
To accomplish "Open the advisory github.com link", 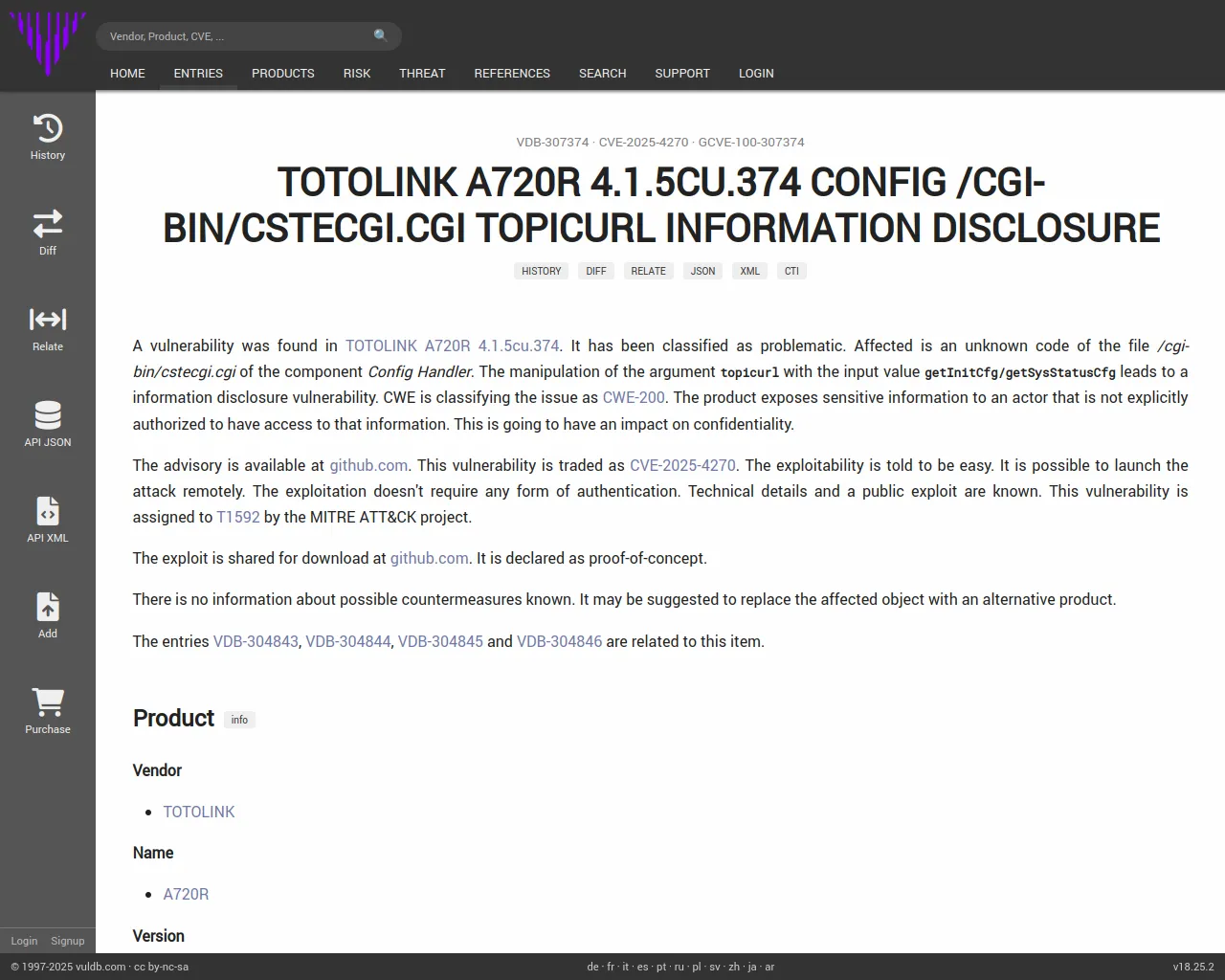I will [x=368, y=465].
